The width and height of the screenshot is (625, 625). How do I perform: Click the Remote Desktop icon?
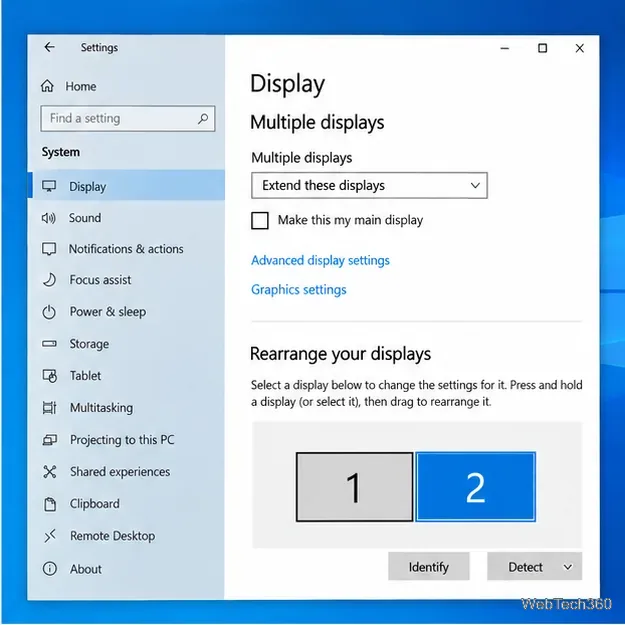tap(50, 536)
